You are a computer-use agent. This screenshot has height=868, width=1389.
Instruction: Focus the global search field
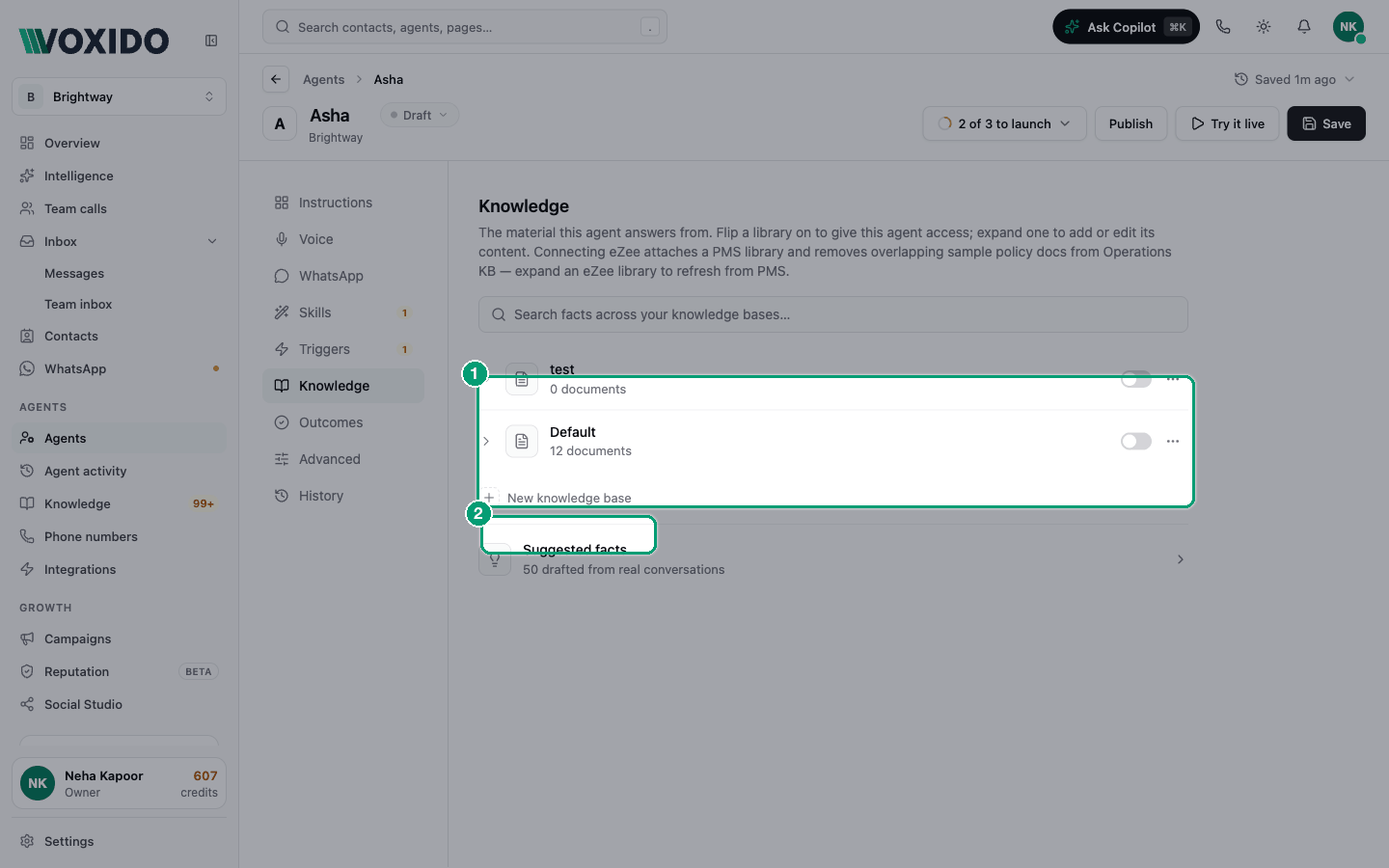[x=465, y=27]
